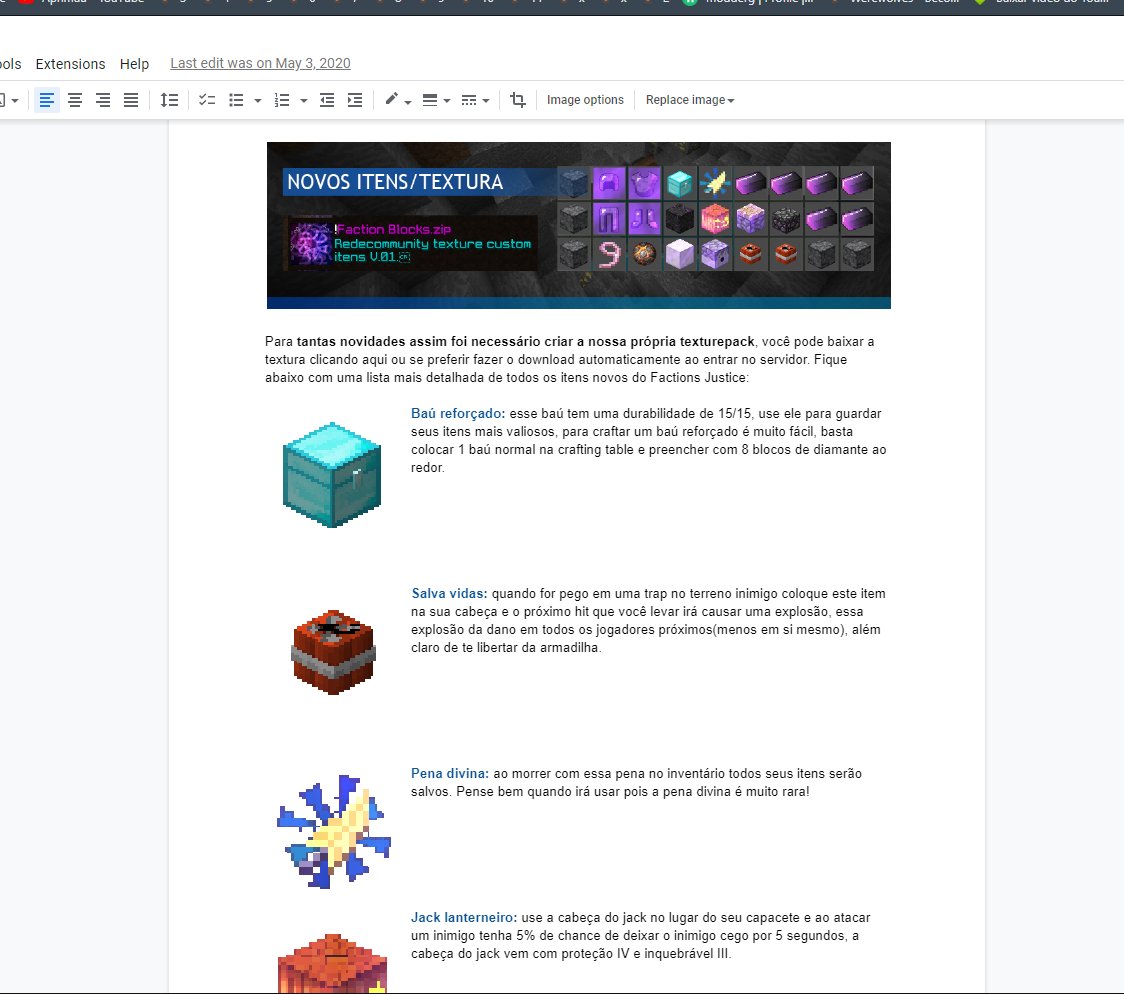Click "pena divina é muito rara!" text
Viewport: 1124px width, 994px height.
[x=736, y=792]
